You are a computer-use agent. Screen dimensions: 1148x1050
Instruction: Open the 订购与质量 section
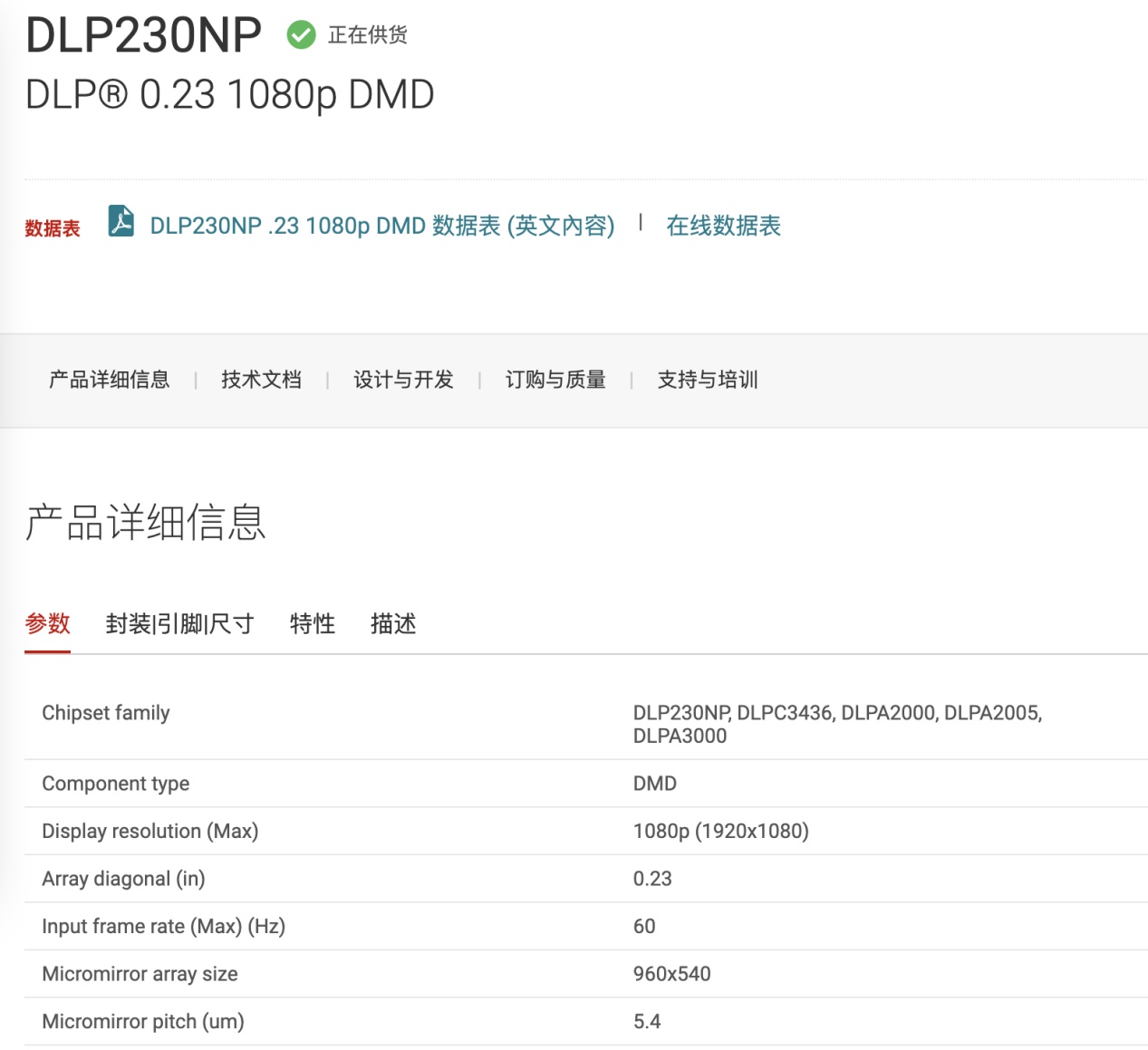point(557,380)
